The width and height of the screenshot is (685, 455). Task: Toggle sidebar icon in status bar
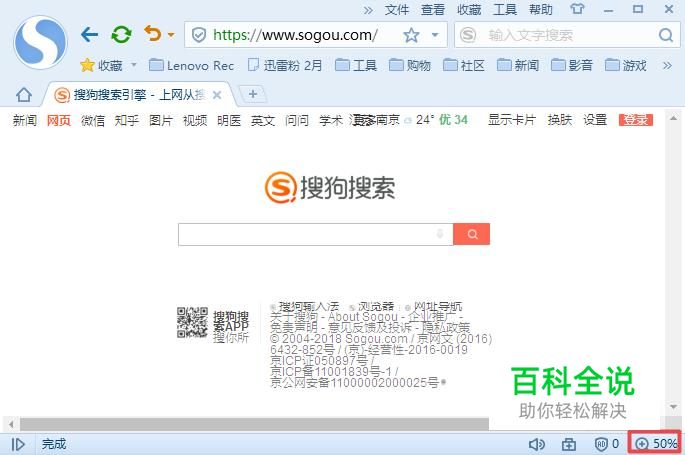(x=18, y=444)
